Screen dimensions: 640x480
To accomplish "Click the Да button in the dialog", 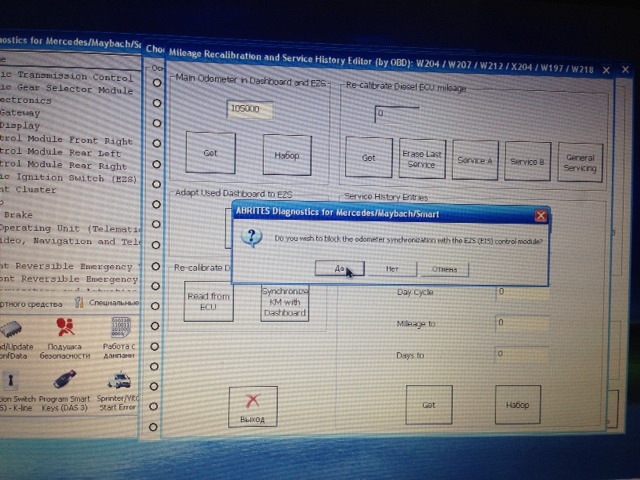I will tap(340, 269).
